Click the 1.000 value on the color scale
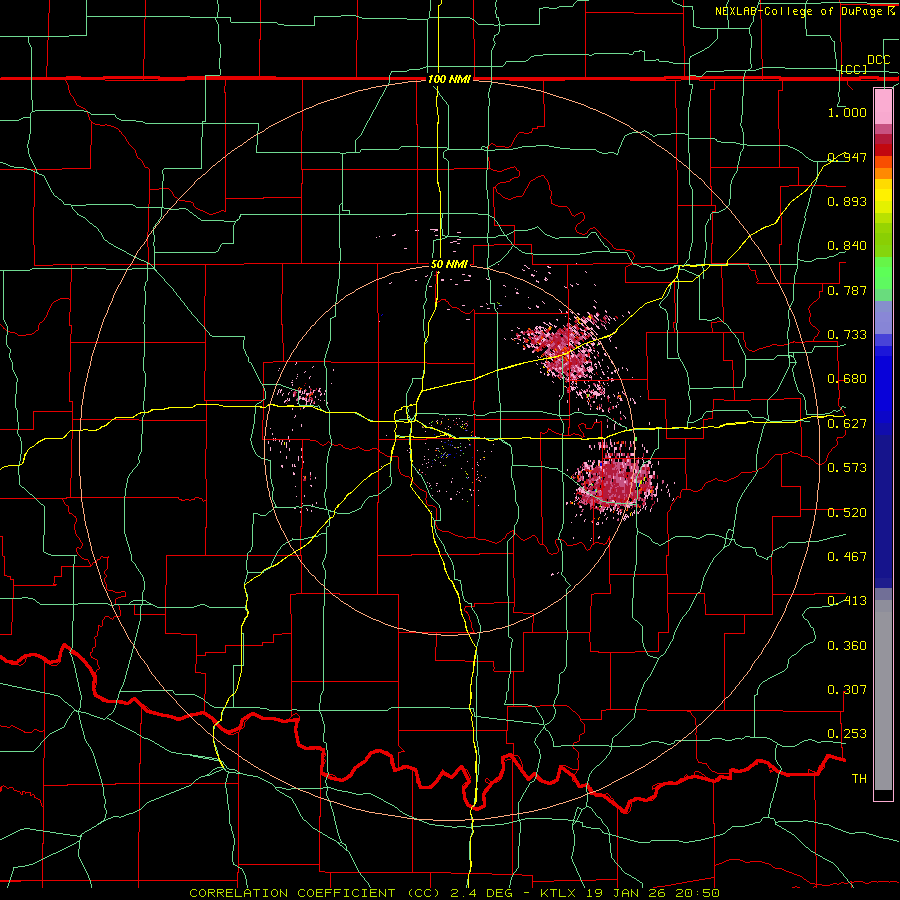The height and width of the screenshot is (900, 900). coord(847,112)
